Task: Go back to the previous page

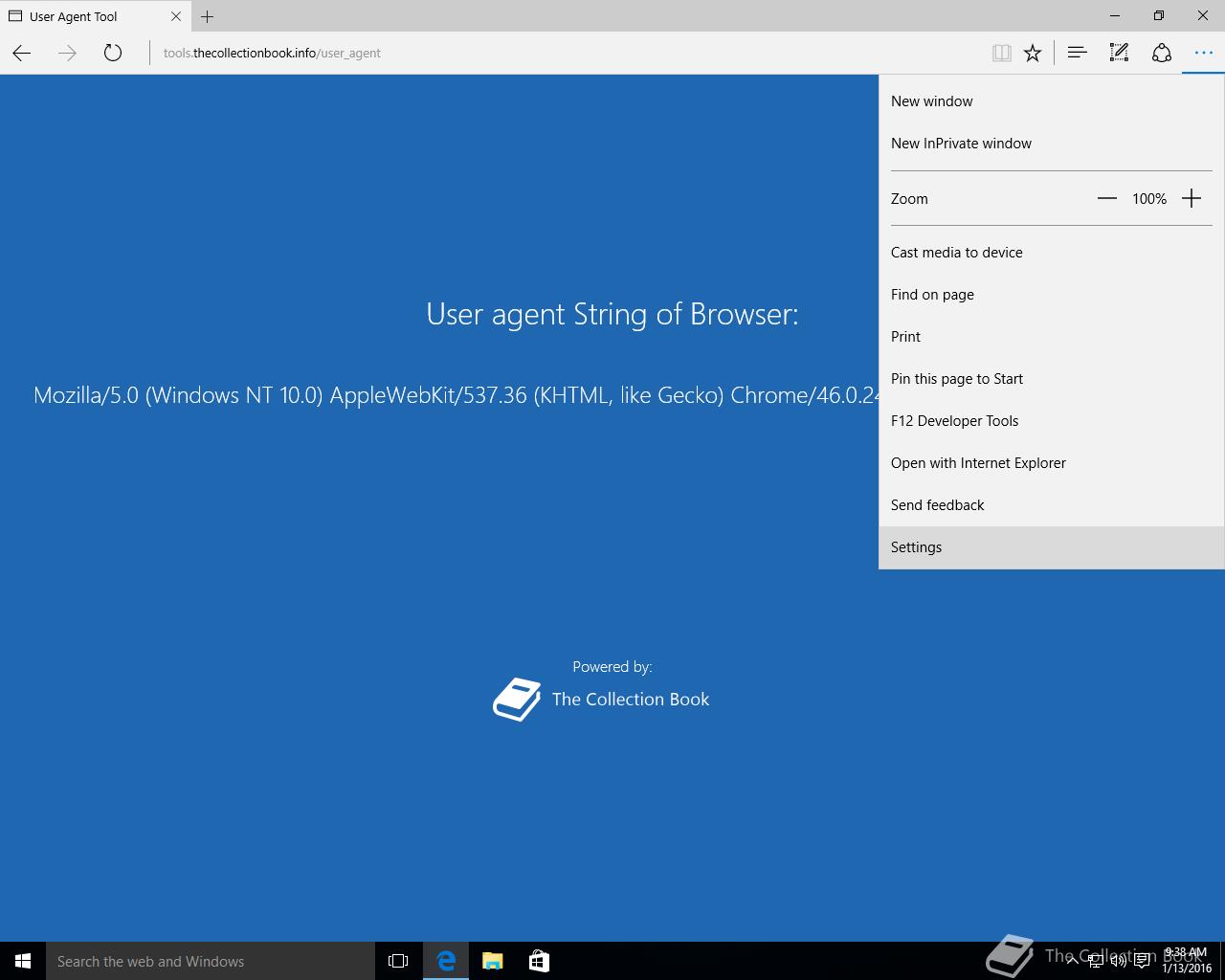Action: point(22,54)
